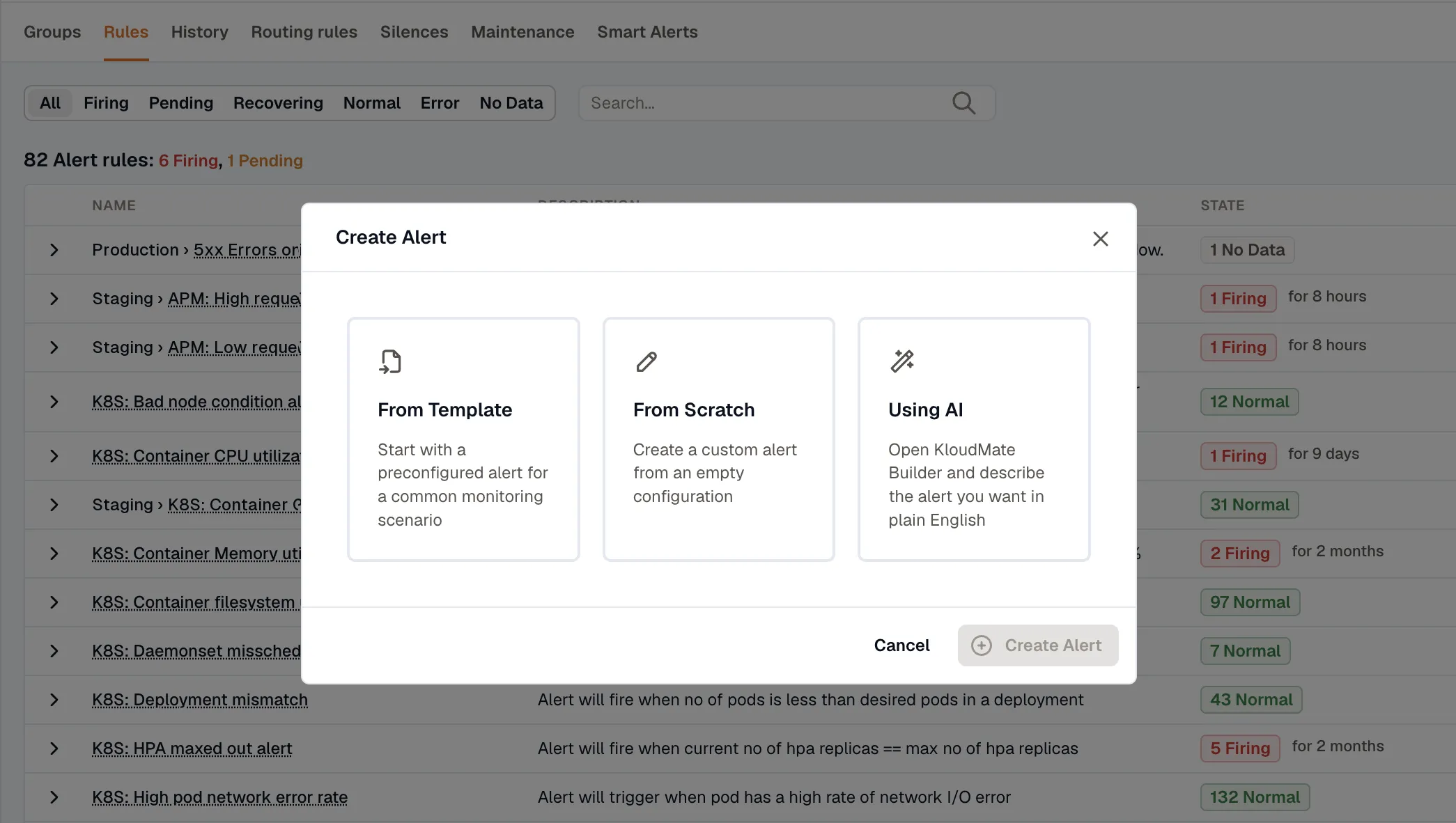1456x823 pixels.
Task: Open the Silences tab
Action: tap(414, 32)
